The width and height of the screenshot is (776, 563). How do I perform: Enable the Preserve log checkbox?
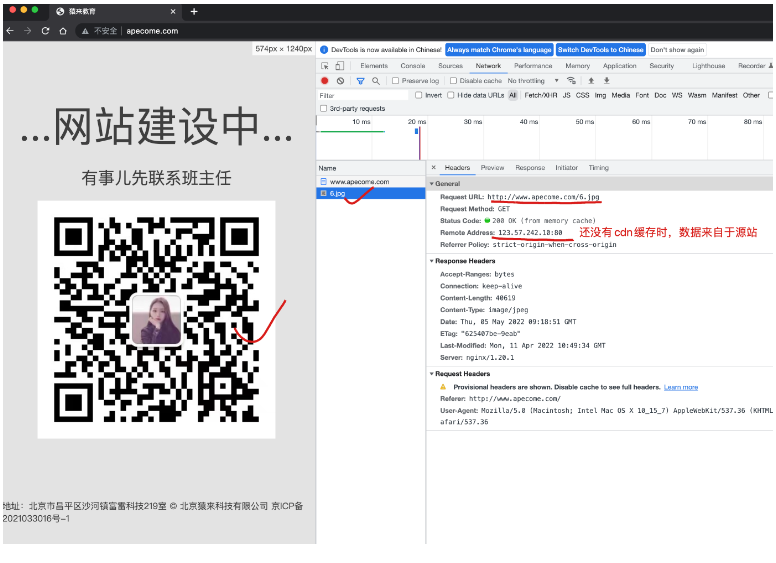click(x=395, y=81)
